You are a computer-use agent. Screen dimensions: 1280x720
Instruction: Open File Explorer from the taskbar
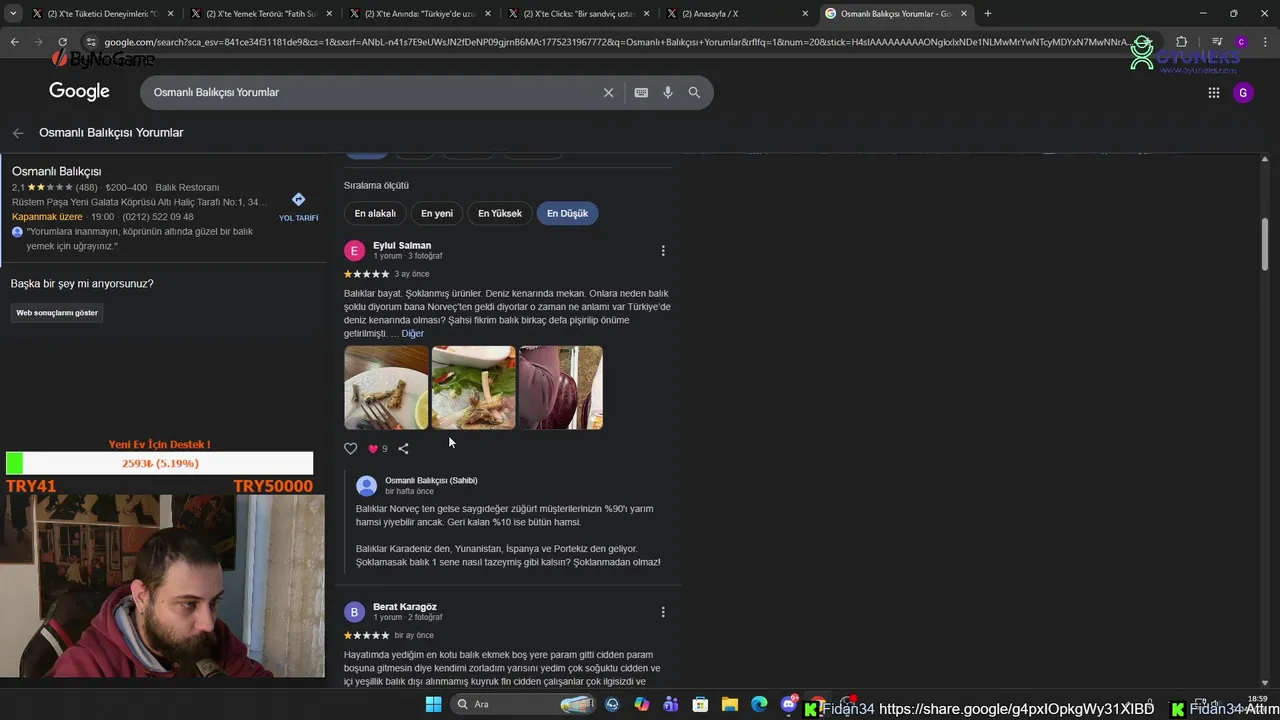point(729,704)
